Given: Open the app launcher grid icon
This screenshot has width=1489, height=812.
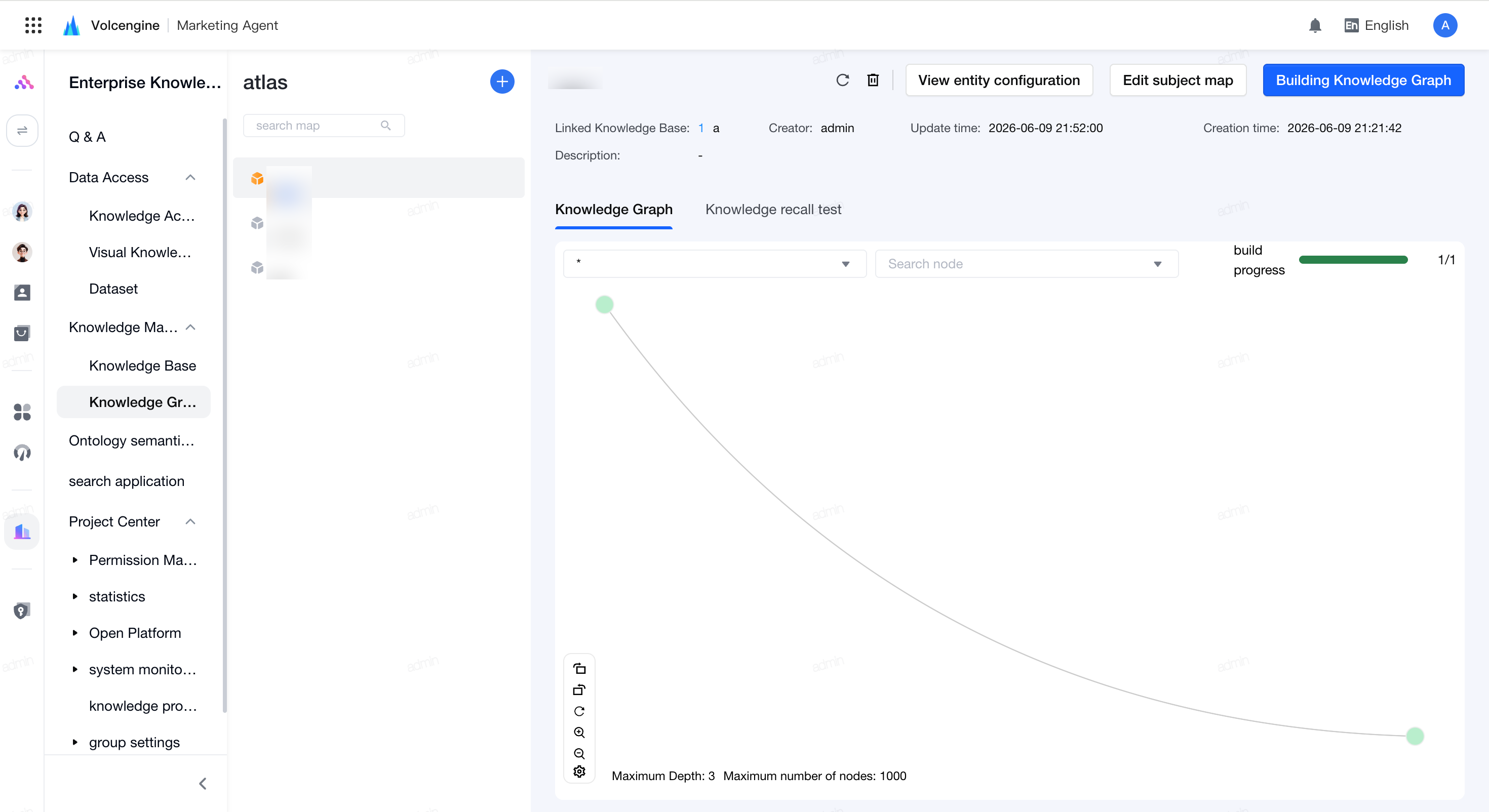Looking at the screenshot, I should [x=33, y=25].
